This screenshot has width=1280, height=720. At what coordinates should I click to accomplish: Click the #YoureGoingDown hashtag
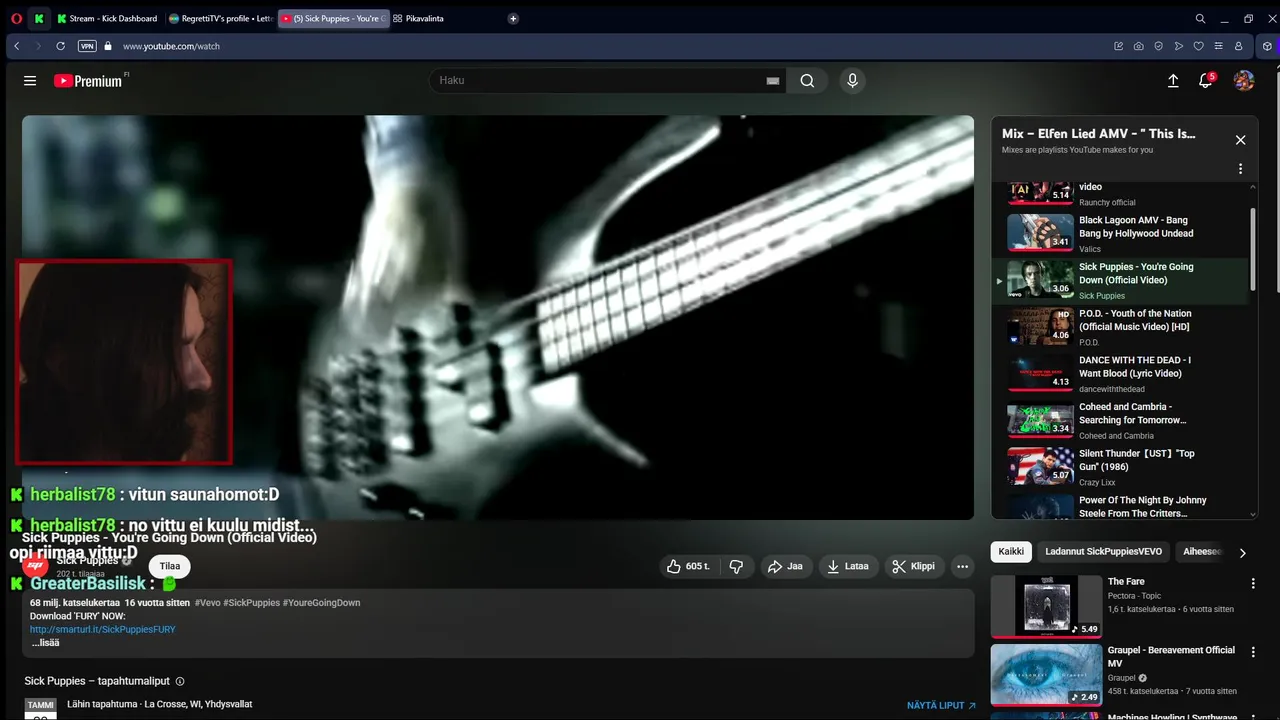(x=321, y=603)
